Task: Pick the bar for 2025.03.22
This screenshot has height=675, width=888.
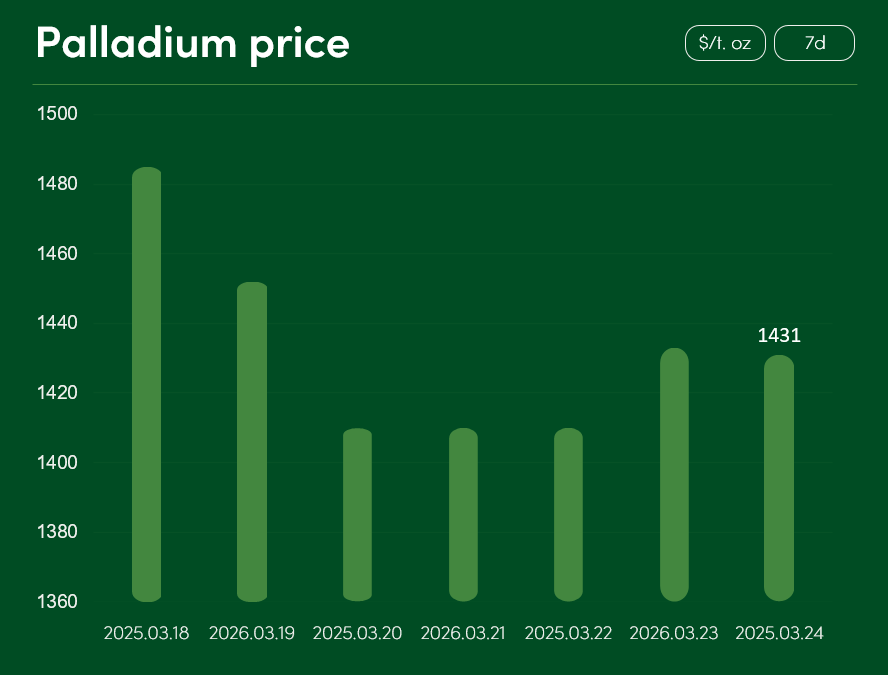Action: click(568, 515)
